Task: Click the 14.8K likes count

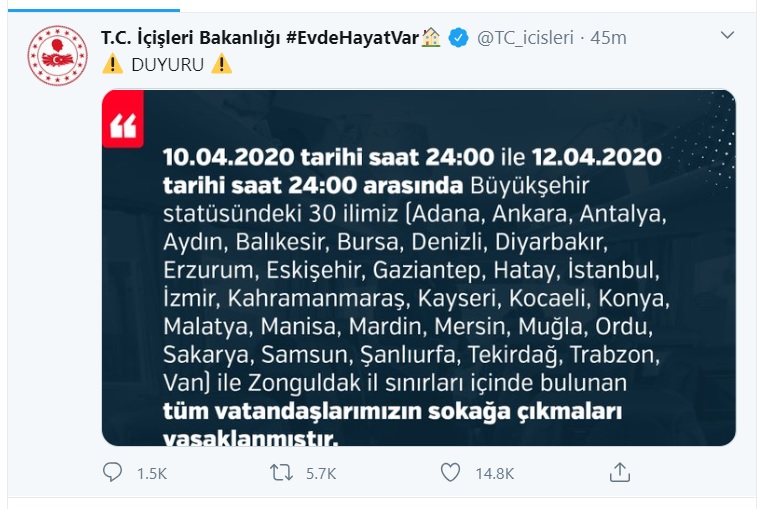Action: pyautogui.click(x=494, y=474)
